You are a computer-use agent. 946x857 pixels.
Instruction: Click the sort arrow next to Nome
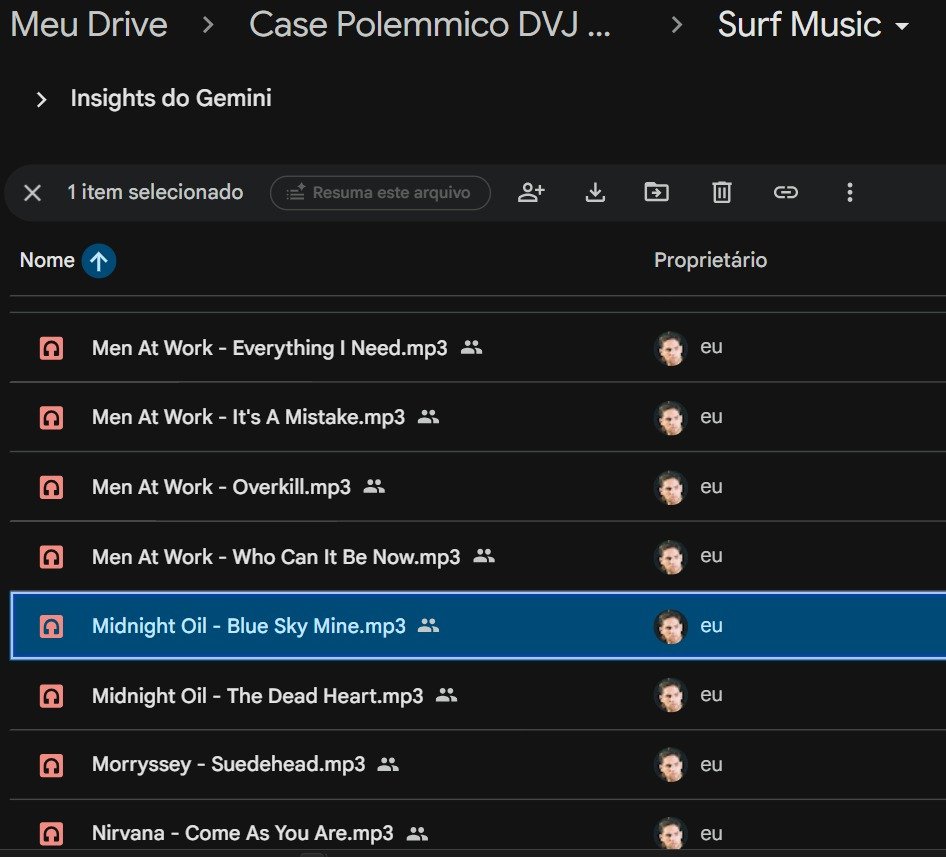tap(97, 260)
